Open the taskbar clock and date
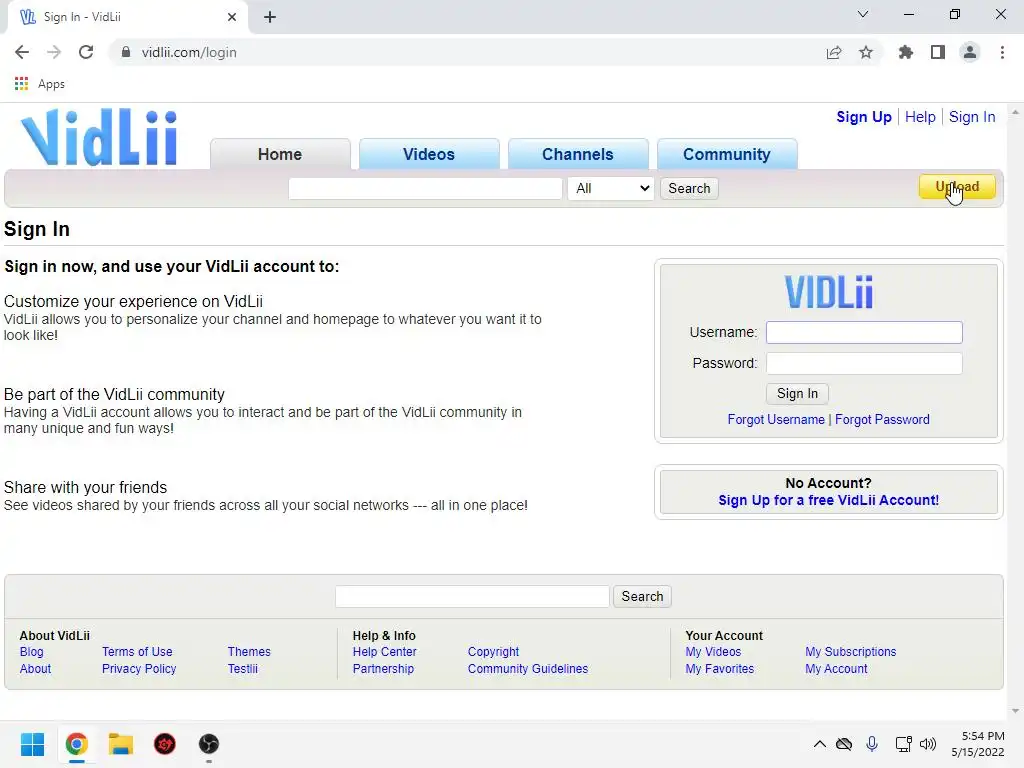The height and width of the screenshot is (768, 1024). (978, 744)
